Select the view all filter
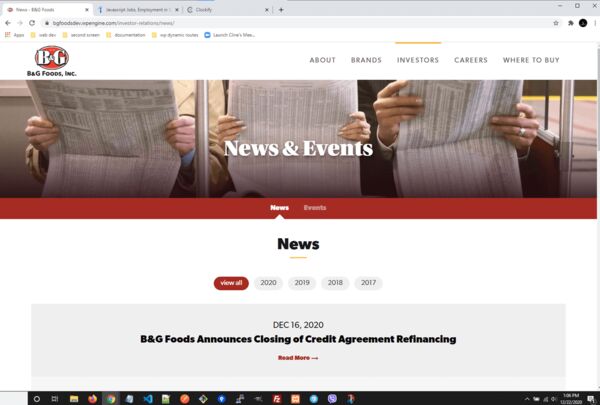Screen dimensions: 600x405 tap(231, 283)
